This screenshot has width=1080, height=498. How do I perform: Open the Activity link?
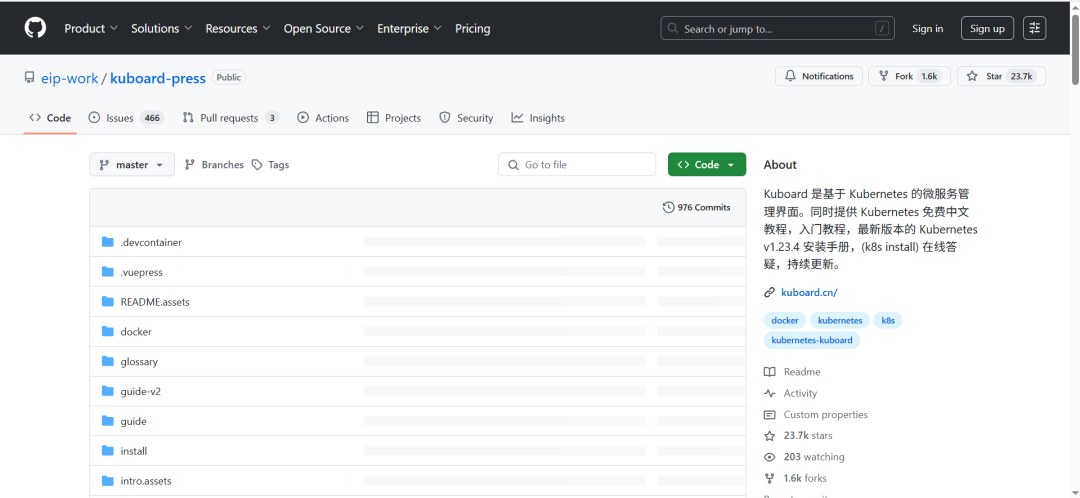coord(791,393)
